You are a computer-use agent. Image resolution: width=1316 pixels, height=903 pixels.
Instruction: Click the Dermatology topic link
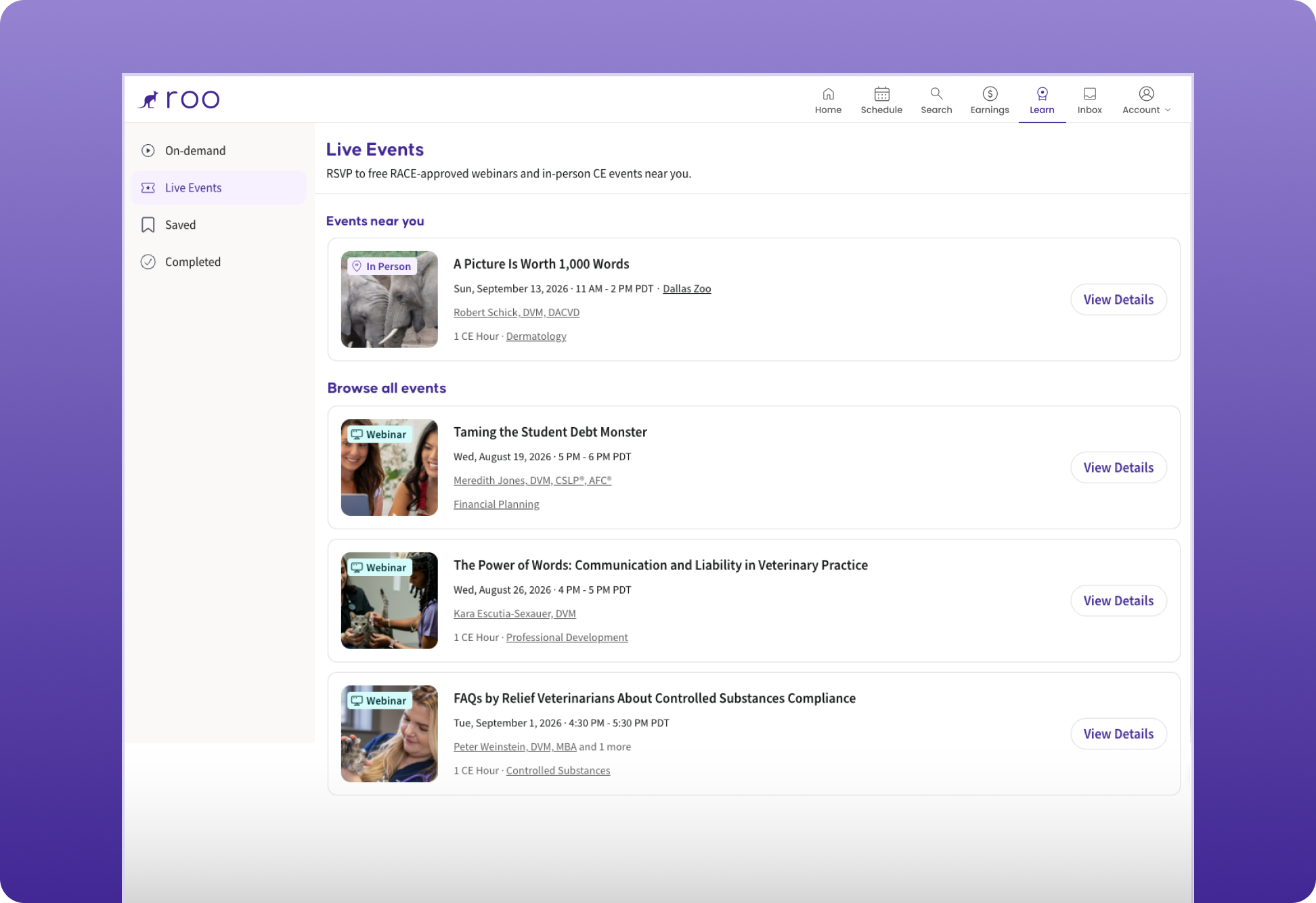click(536, 336)
